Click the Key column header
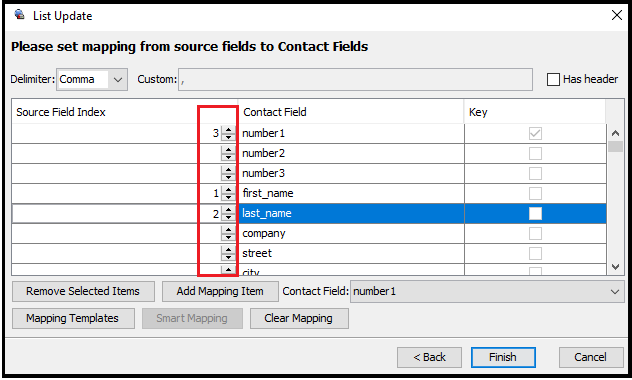 (x=534, y=112)
